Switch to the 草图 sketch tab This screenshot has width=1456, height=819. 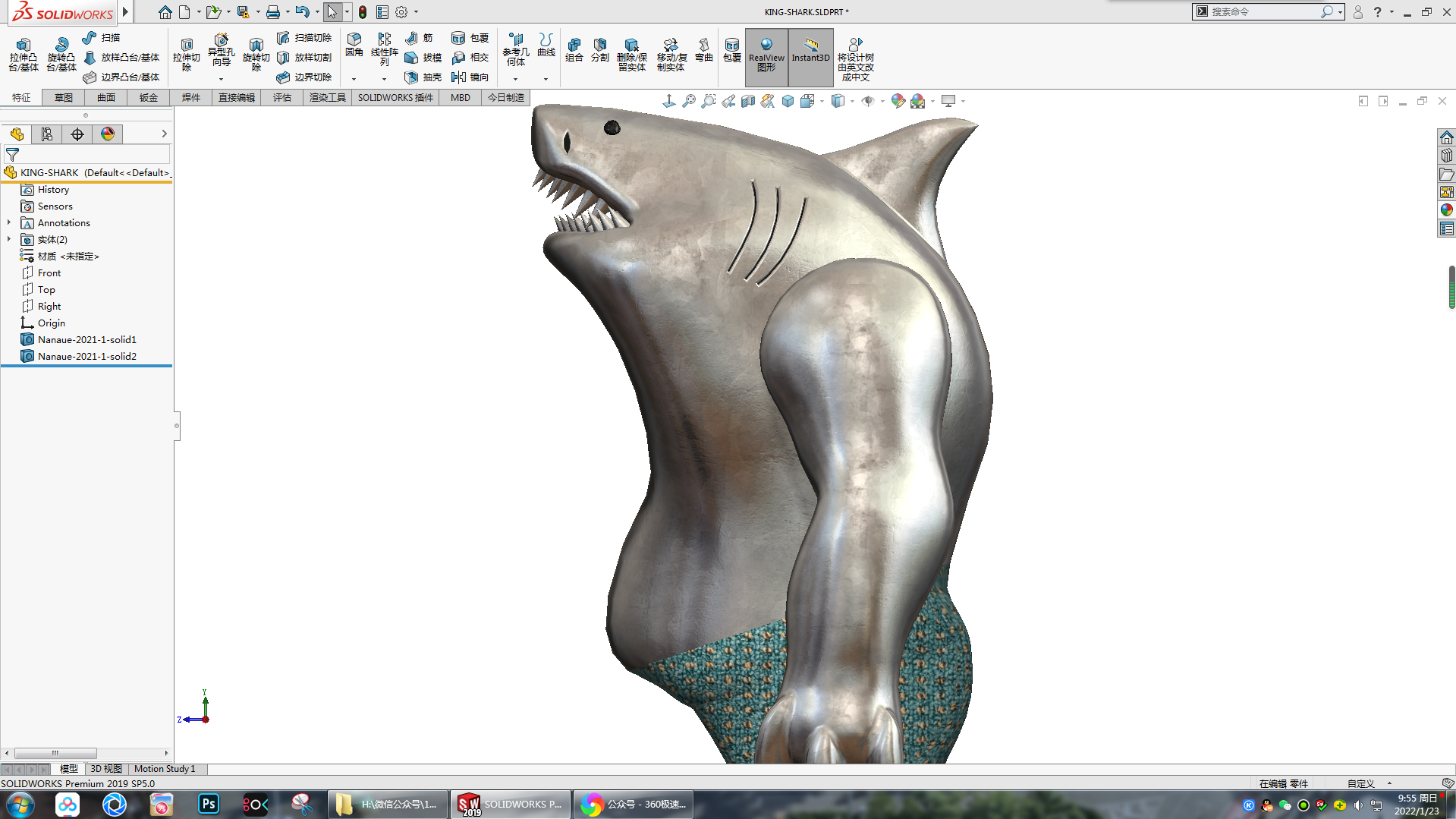click(64, 97)
